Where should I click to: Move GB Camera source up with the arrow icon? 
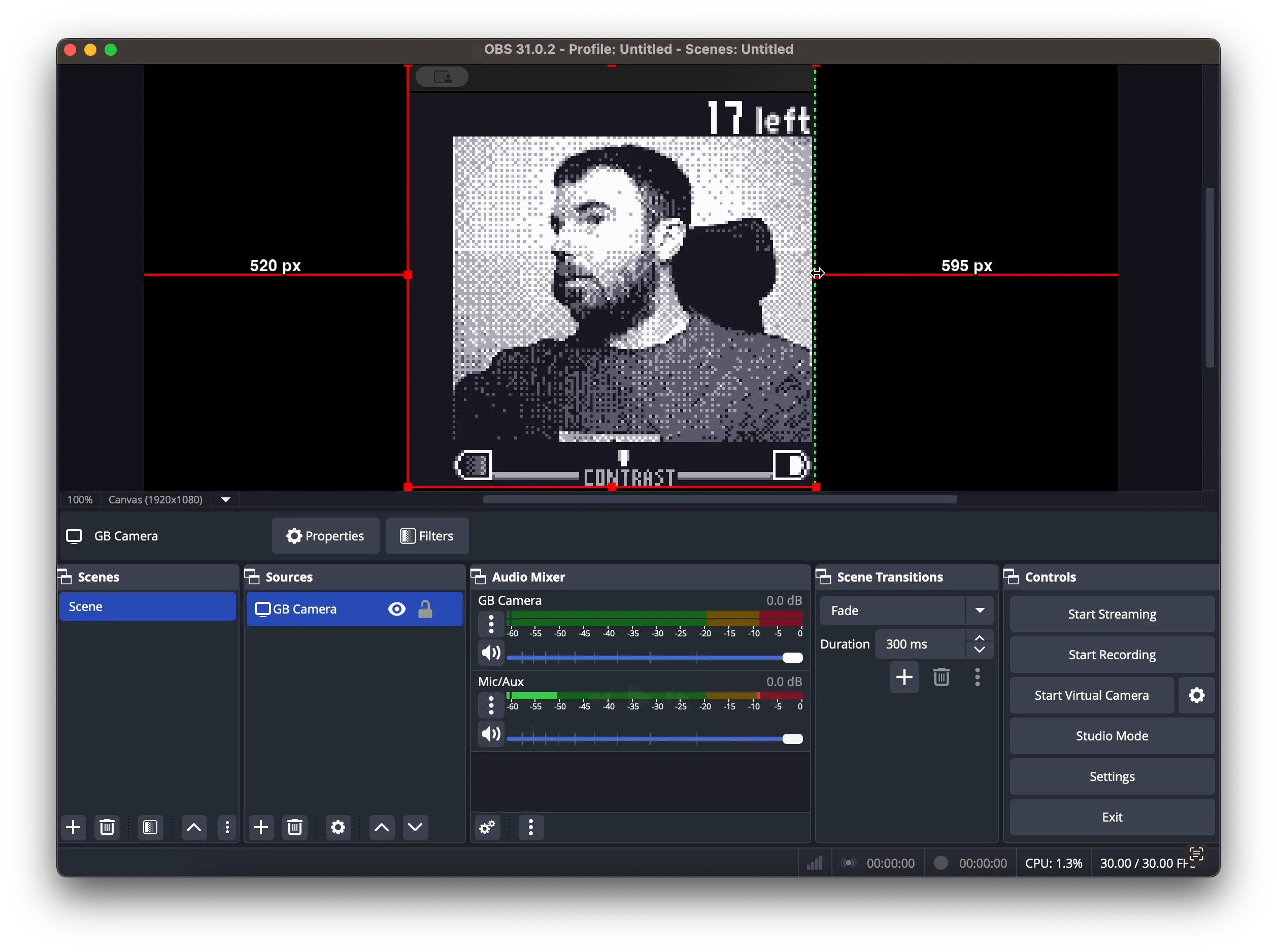point(381,827)
